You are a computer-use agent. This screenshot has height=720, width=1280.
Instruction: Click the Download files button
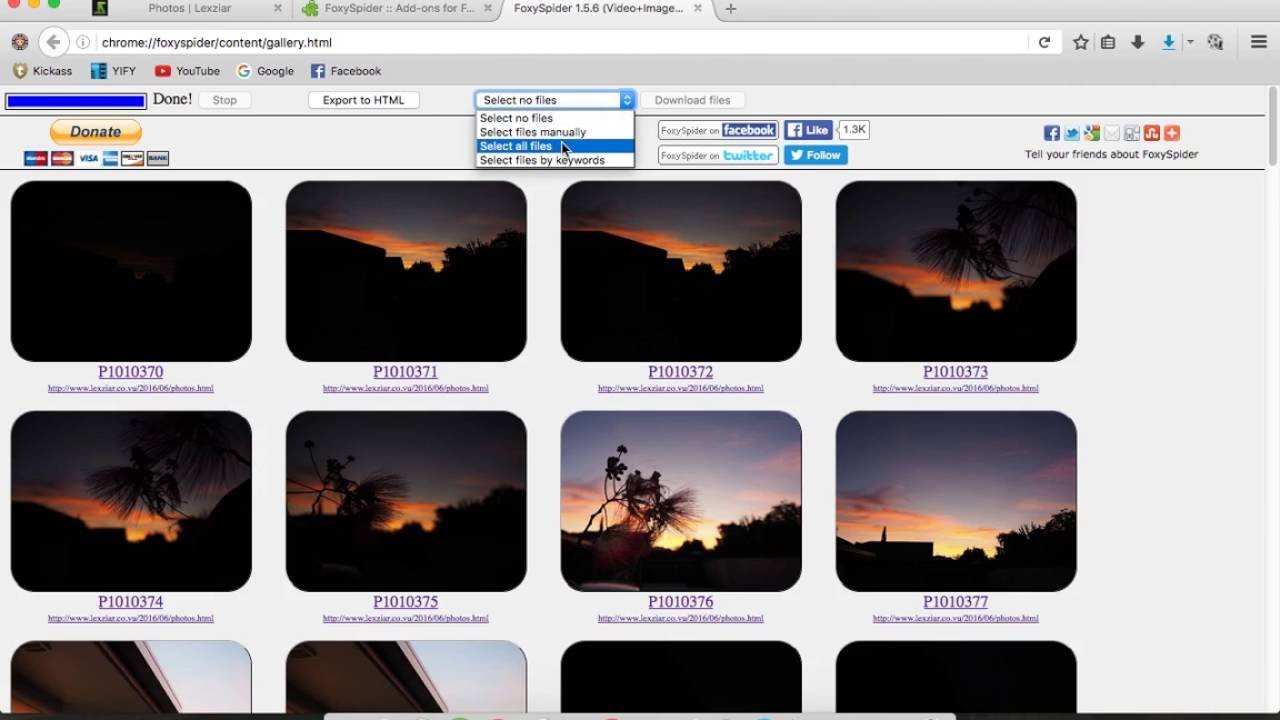tap(692, 100)
